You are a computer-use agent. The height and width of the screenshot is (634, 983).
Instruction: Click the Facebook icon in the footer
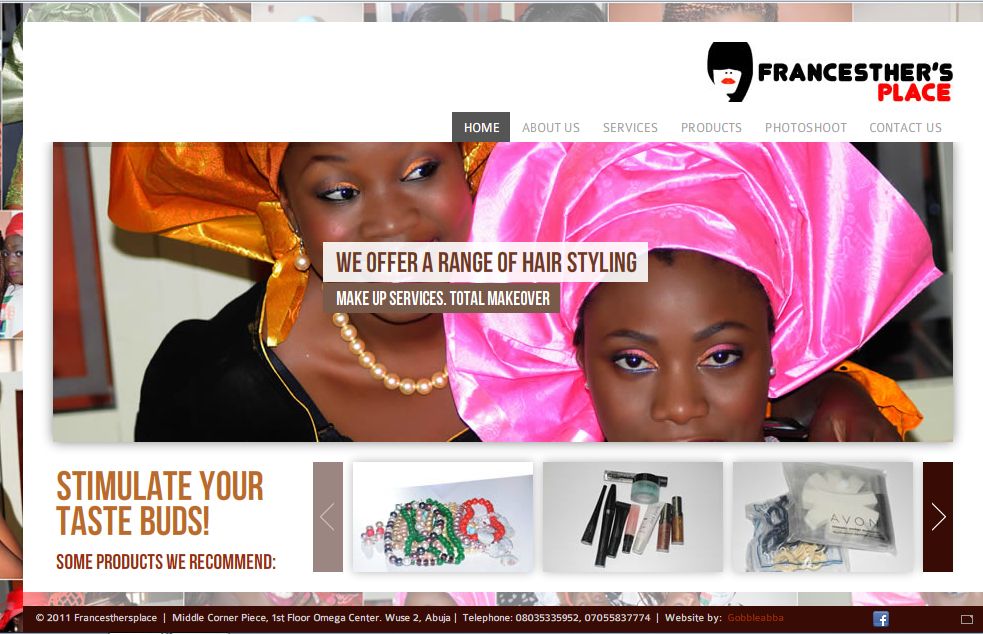click(881, 619)
